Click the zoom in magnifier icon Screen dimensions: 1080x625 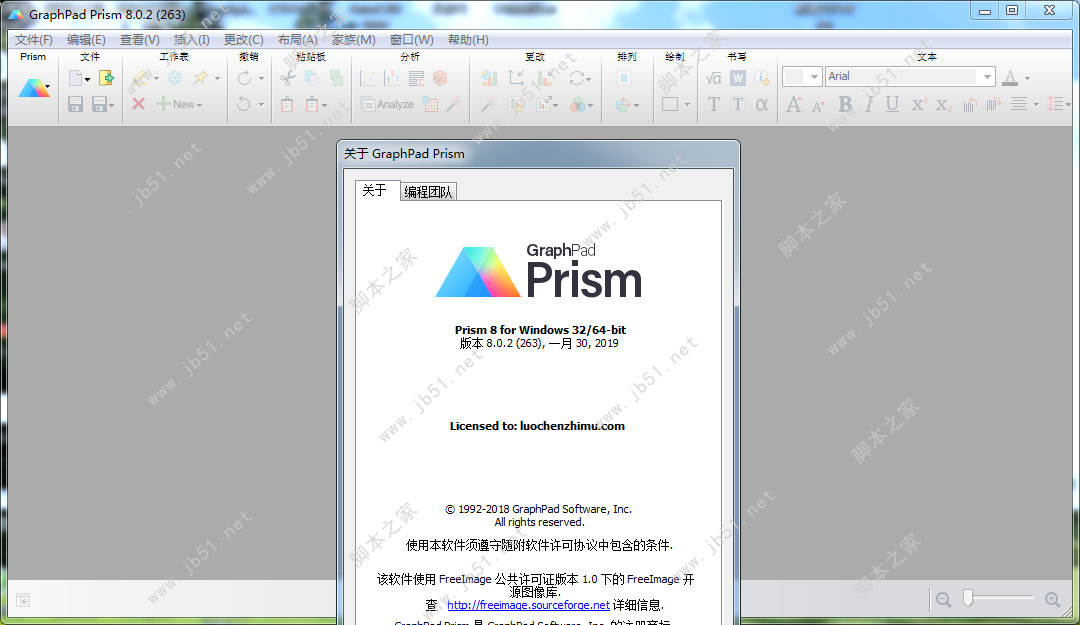(x=1052, y=600)
